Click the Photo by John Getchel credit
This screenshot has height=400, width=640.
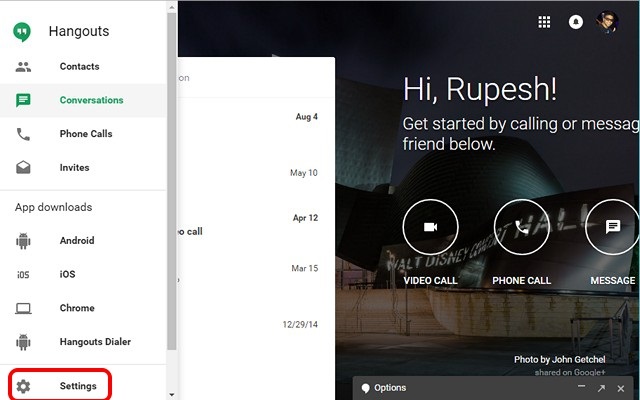[560, 360]
